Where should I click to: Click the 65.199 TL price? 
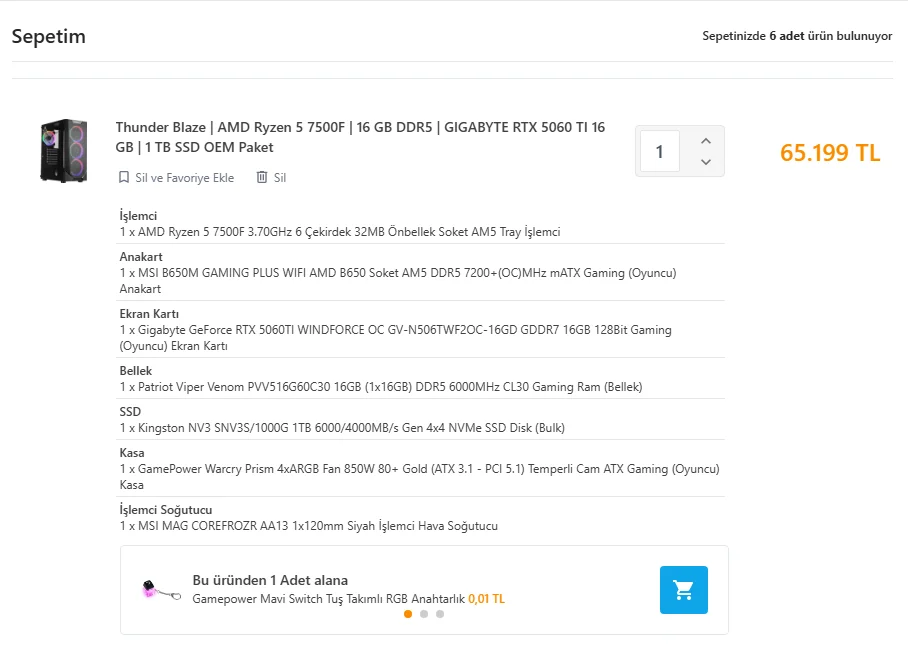coord(830,153)
